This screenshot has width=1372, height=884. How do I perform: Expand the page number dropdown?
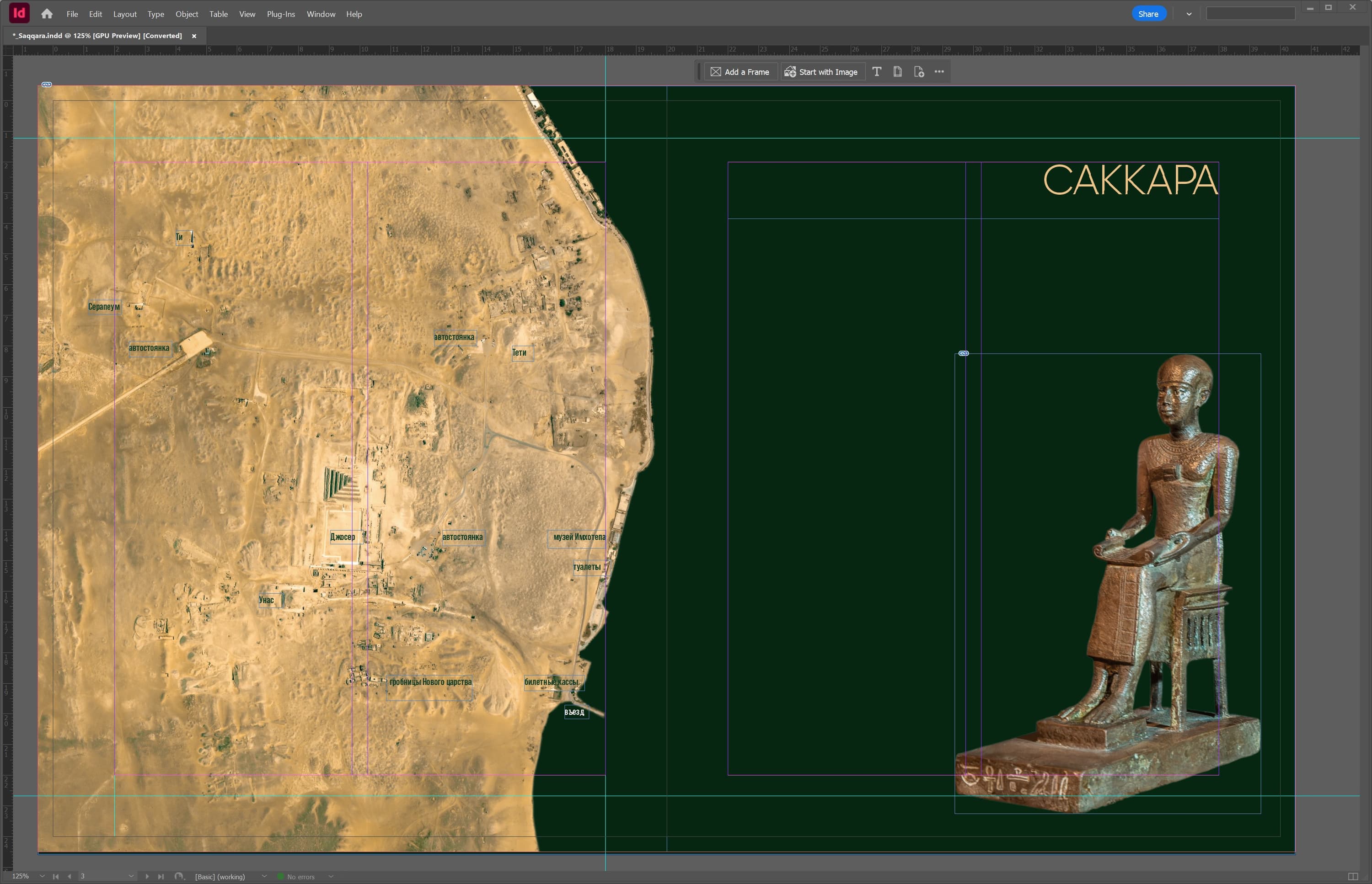tap(131, 877)
